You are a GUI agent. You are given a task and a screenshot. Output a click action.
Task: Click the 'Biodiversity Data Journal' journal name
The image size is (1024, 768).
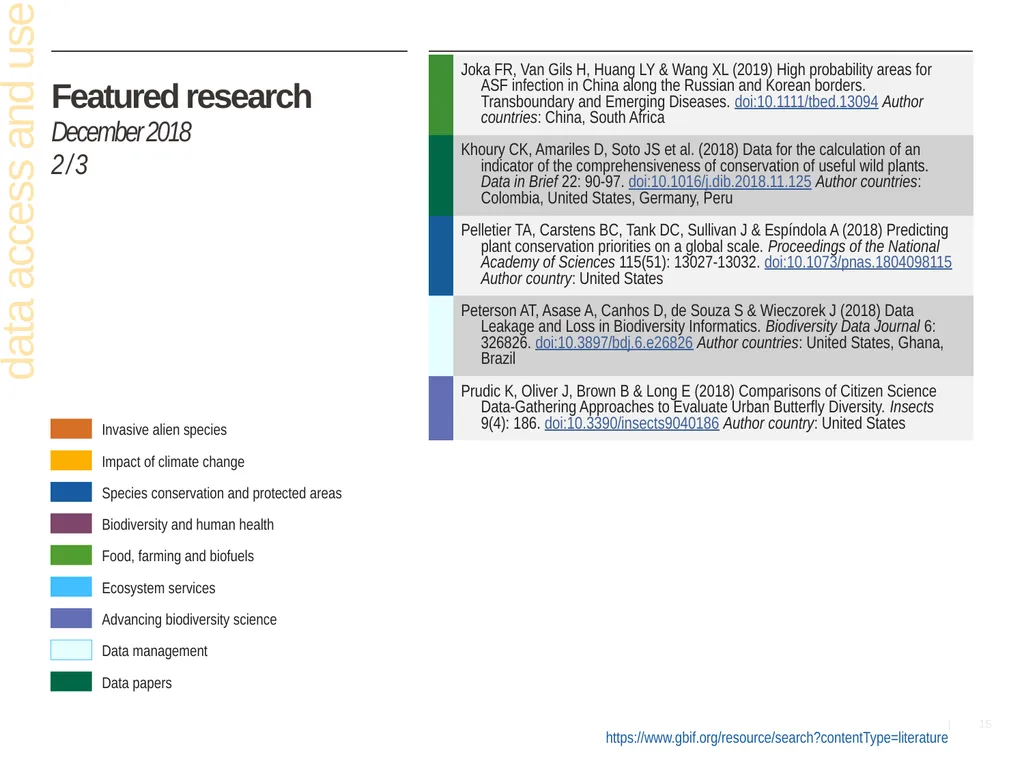(842, 327)
